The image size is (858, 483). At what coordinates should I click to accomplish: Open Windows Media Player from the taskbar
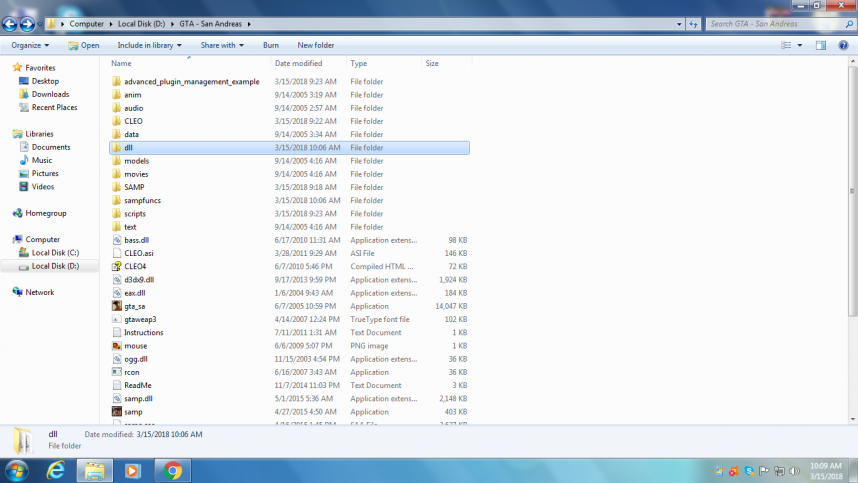coord(132,470)
